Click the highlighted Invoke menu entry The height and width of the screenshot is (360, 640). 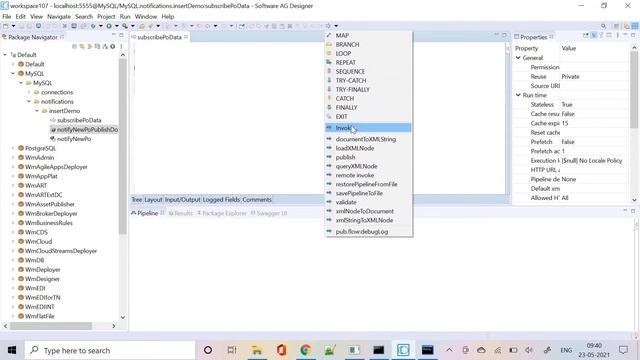tap(369, 128)
